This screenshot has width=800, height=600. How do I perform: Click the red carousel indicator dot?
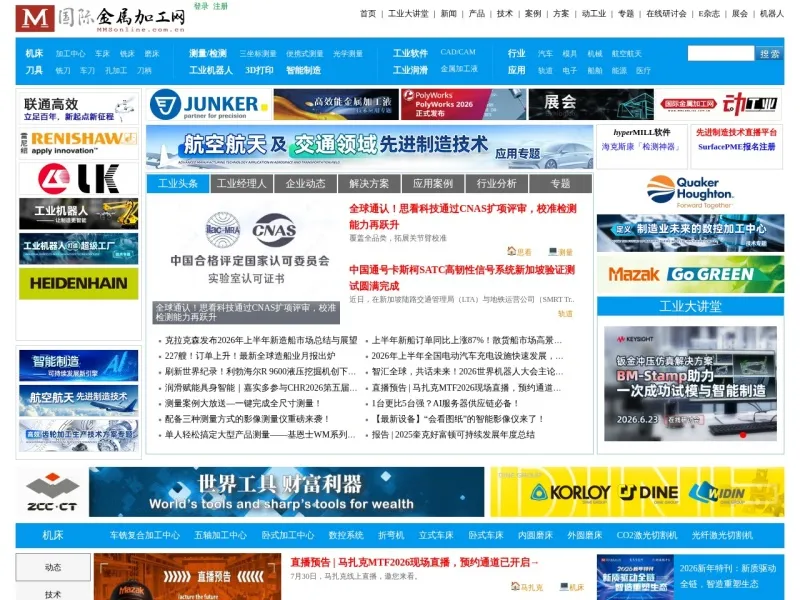click(x=743, y=435)
